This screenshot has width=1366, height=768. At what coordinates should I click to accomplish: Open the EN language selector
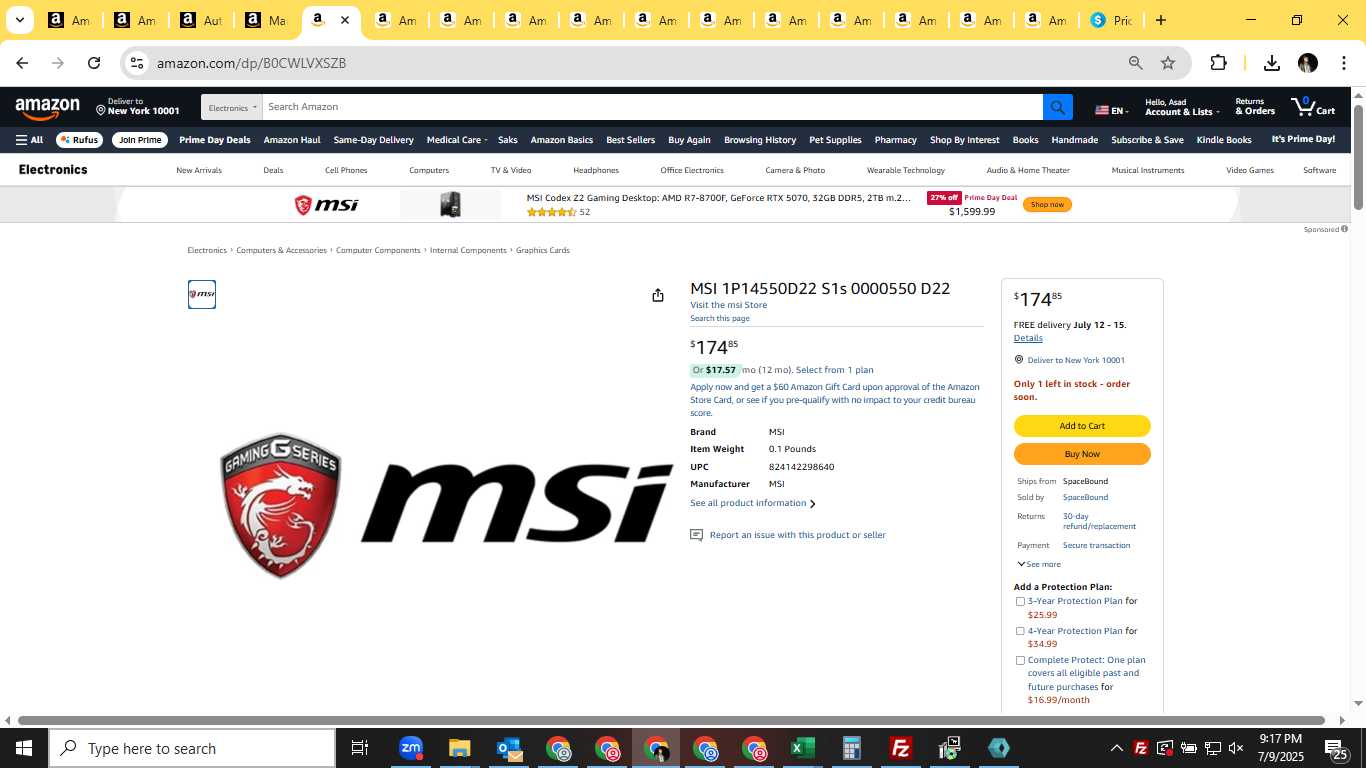click(1111, 110)
